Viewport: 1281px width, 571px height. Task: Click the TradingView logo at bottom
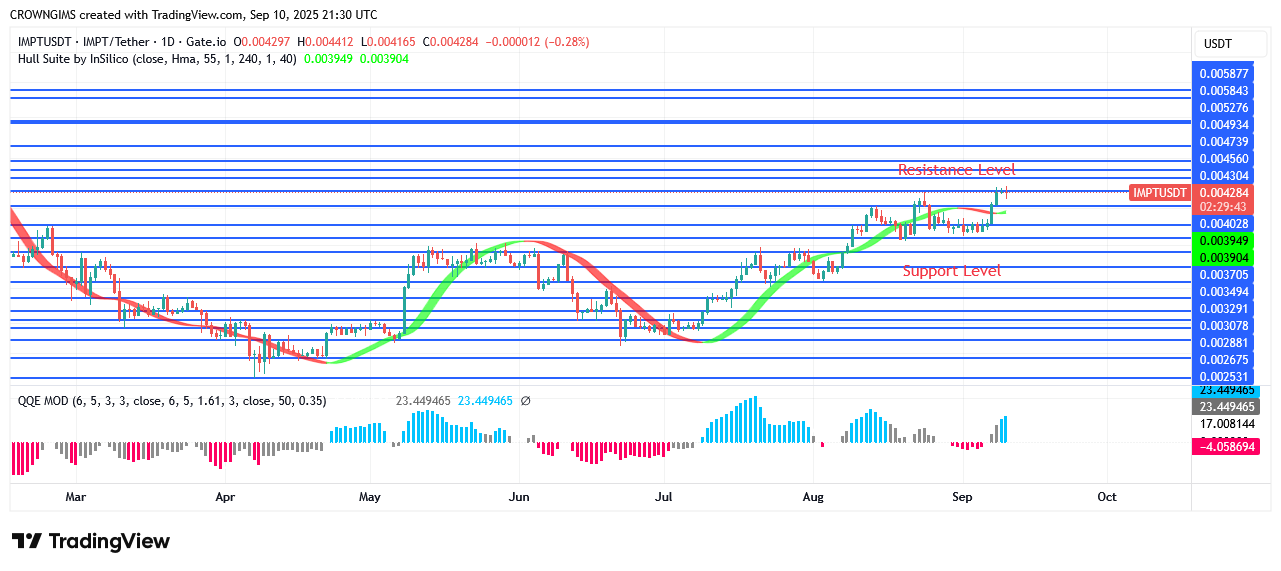pyautogui.click(x=91, y=541)
